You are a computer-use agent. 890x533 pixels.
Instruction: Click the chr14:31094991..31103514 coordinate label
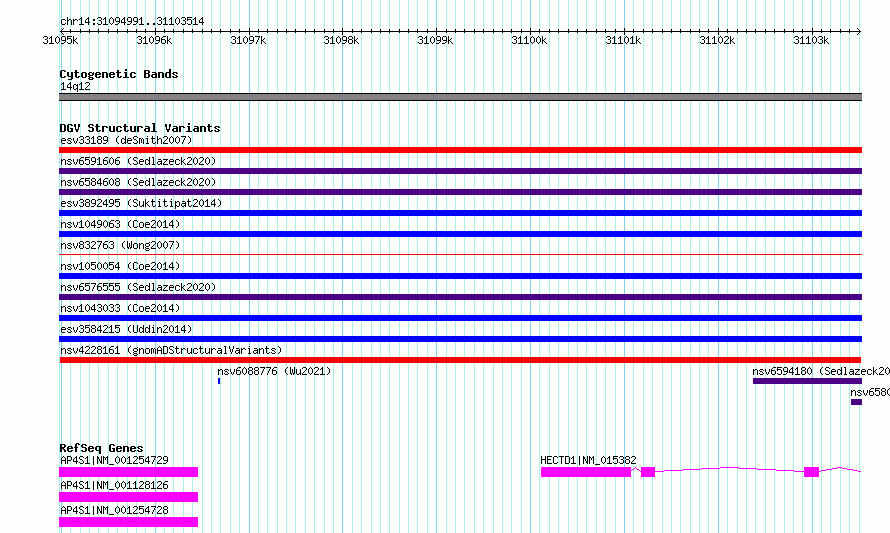pyautogui.click(x=132, y=22)
